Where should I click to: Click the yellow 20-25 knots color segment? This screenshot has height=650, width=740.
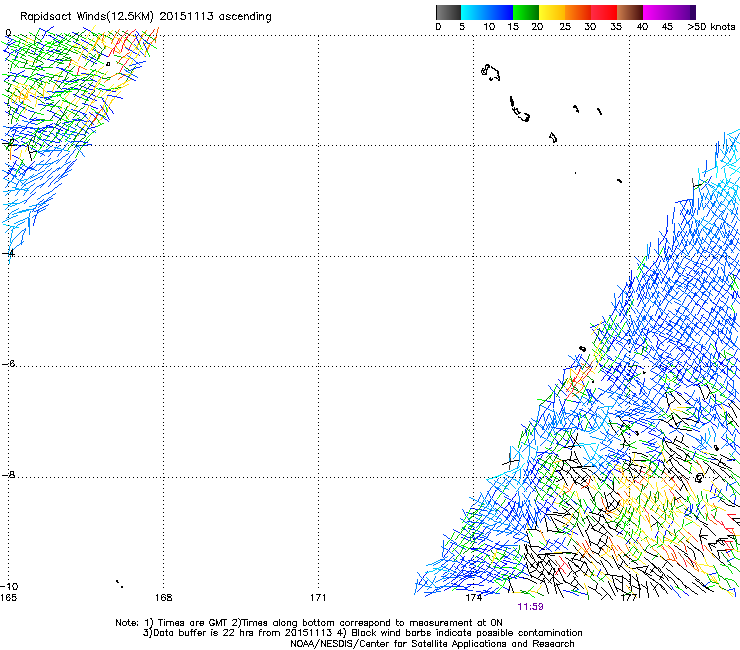(552, 12)
